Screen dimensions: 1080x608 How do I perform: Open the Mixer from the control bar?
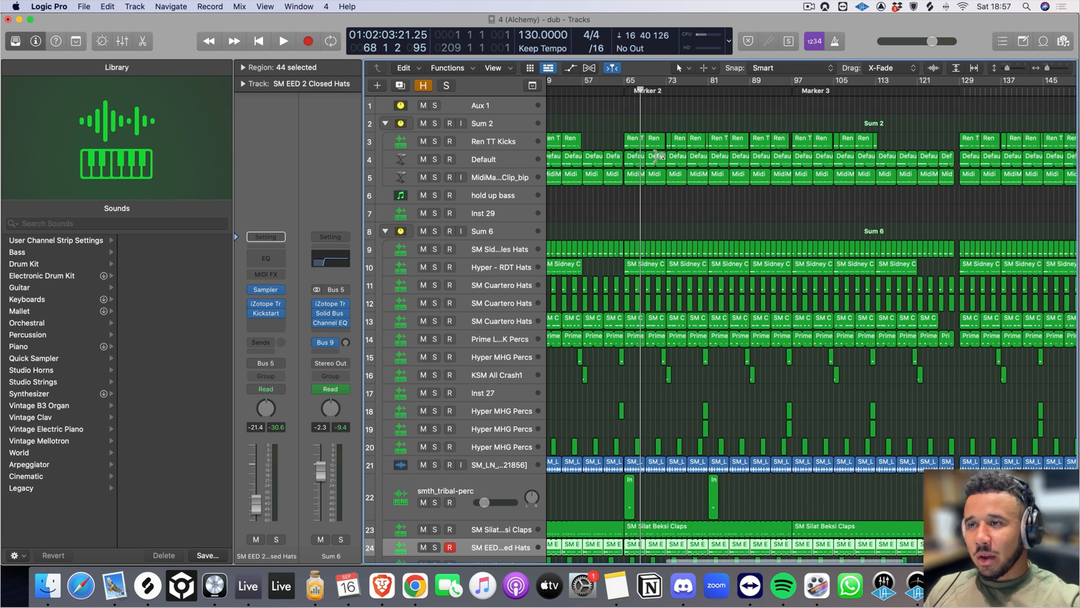pos(122,41)
